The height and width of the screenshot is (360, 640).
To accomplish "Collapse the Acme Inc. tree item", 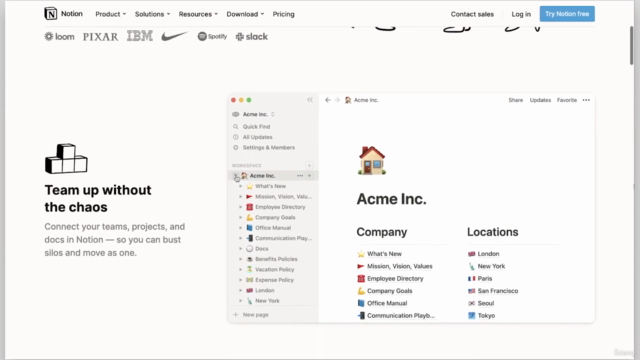I will point(236,176).
